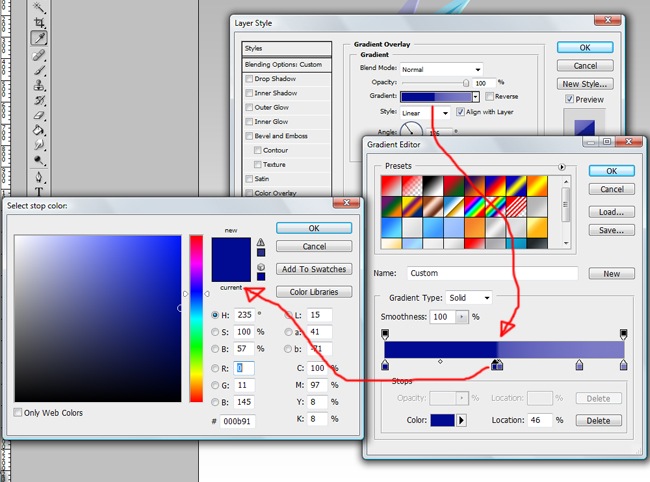Click the Add To Swatches button
The image size is (650, 482).
(314, 269)
